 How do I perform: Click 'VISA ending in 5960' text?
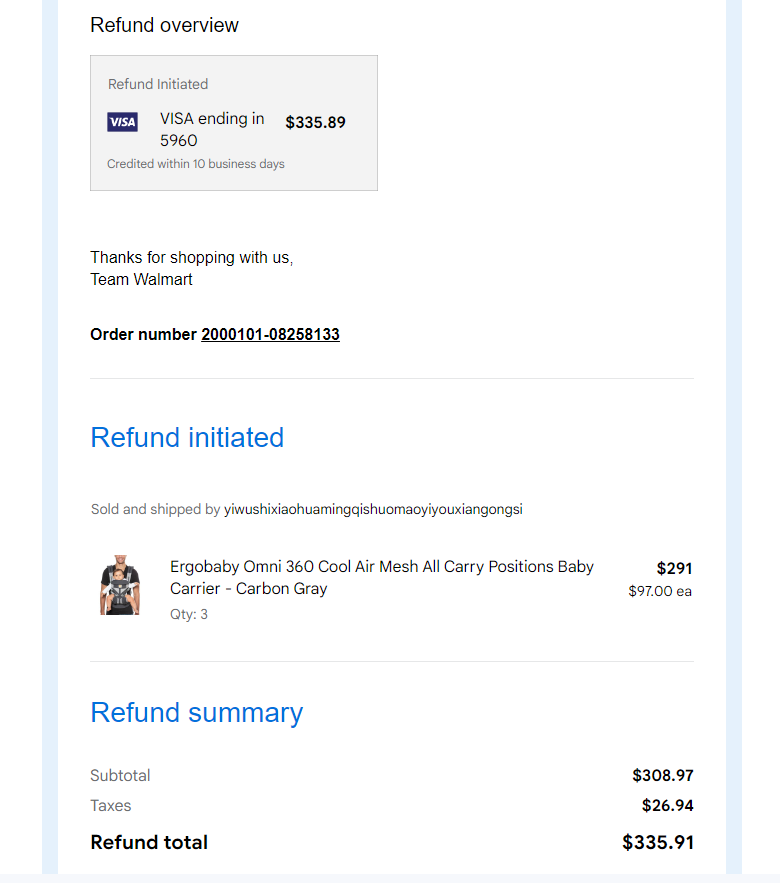tap(212, 129)
